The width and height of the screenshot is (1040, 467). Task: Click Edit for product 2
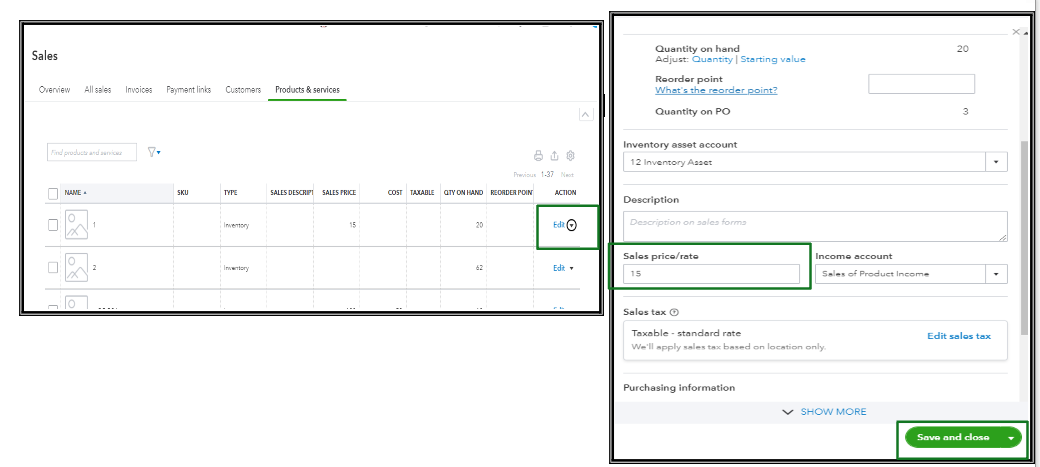pos(558,268)
